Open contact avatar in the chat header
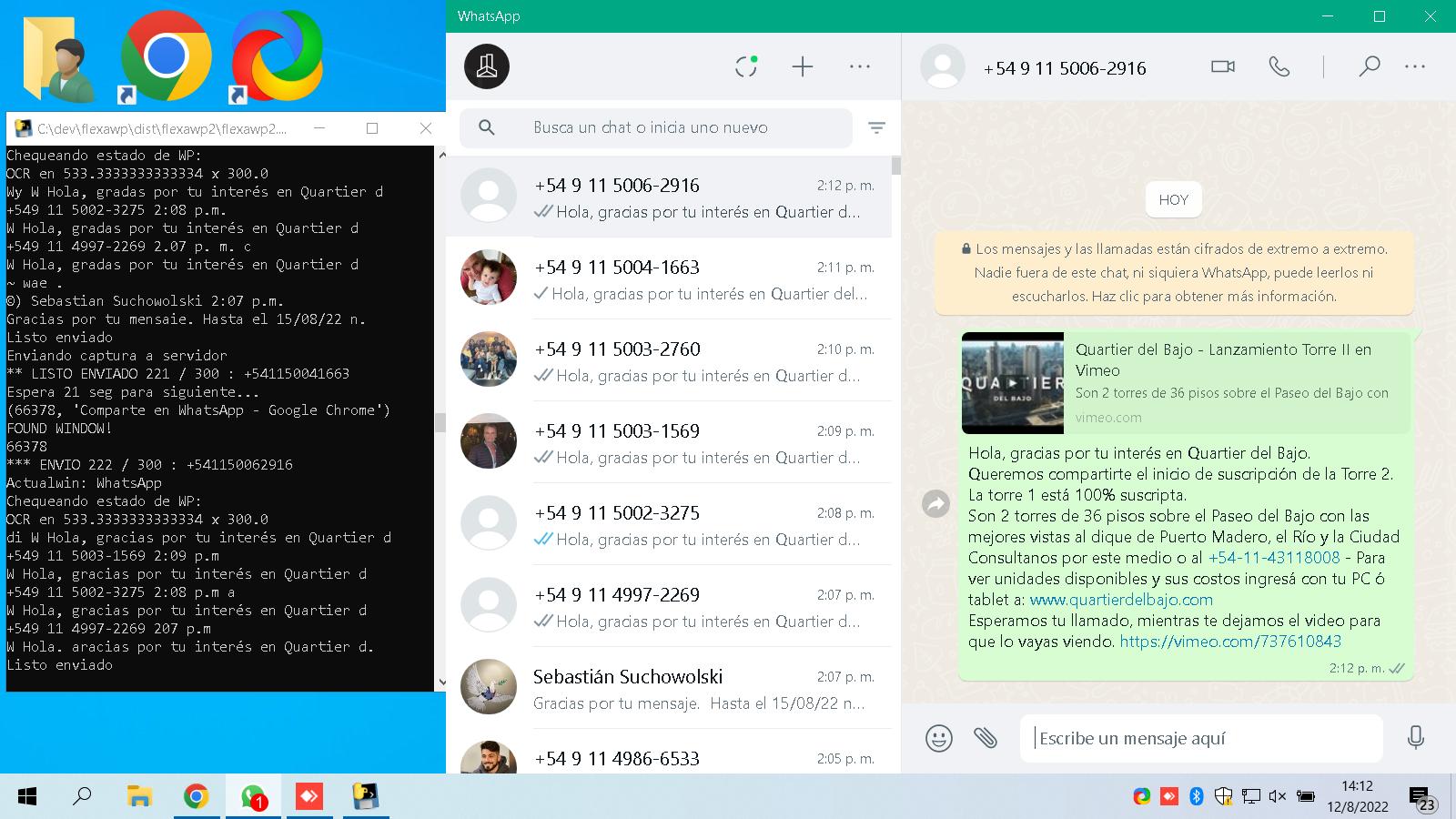1456x819 pixels. point(943,66)
